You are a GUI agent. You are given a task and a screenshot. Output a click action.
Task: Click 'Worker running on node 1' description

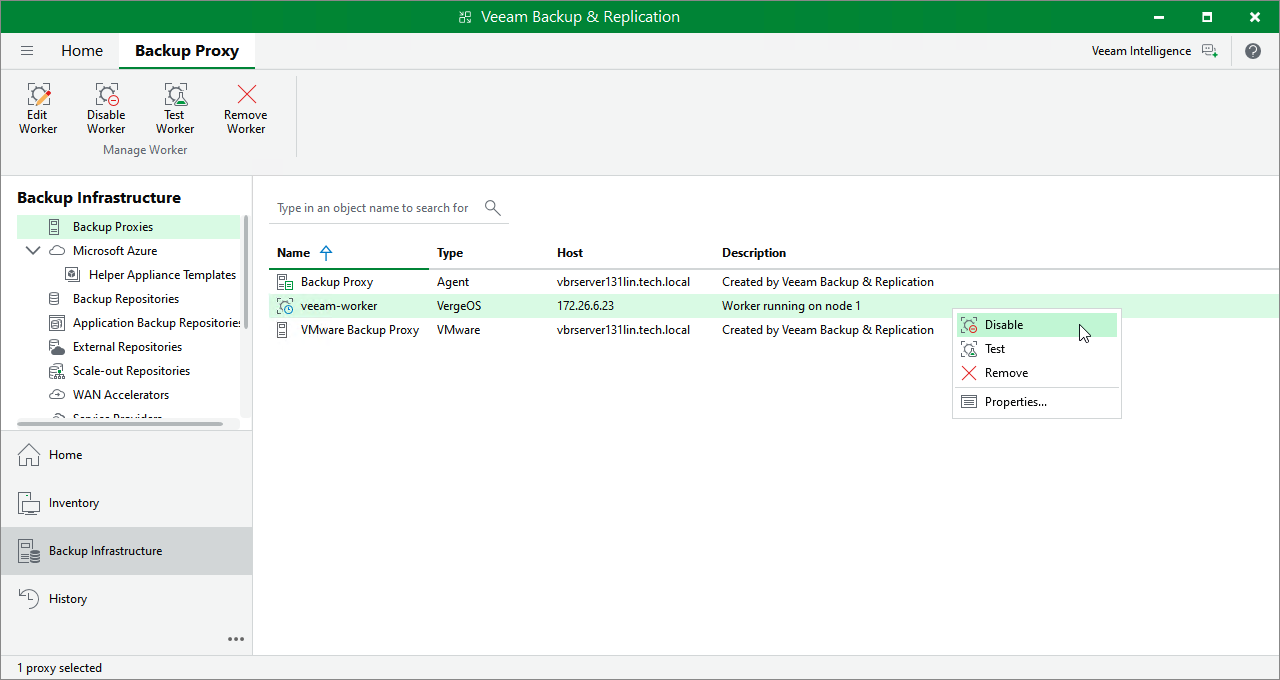(791, 306)
